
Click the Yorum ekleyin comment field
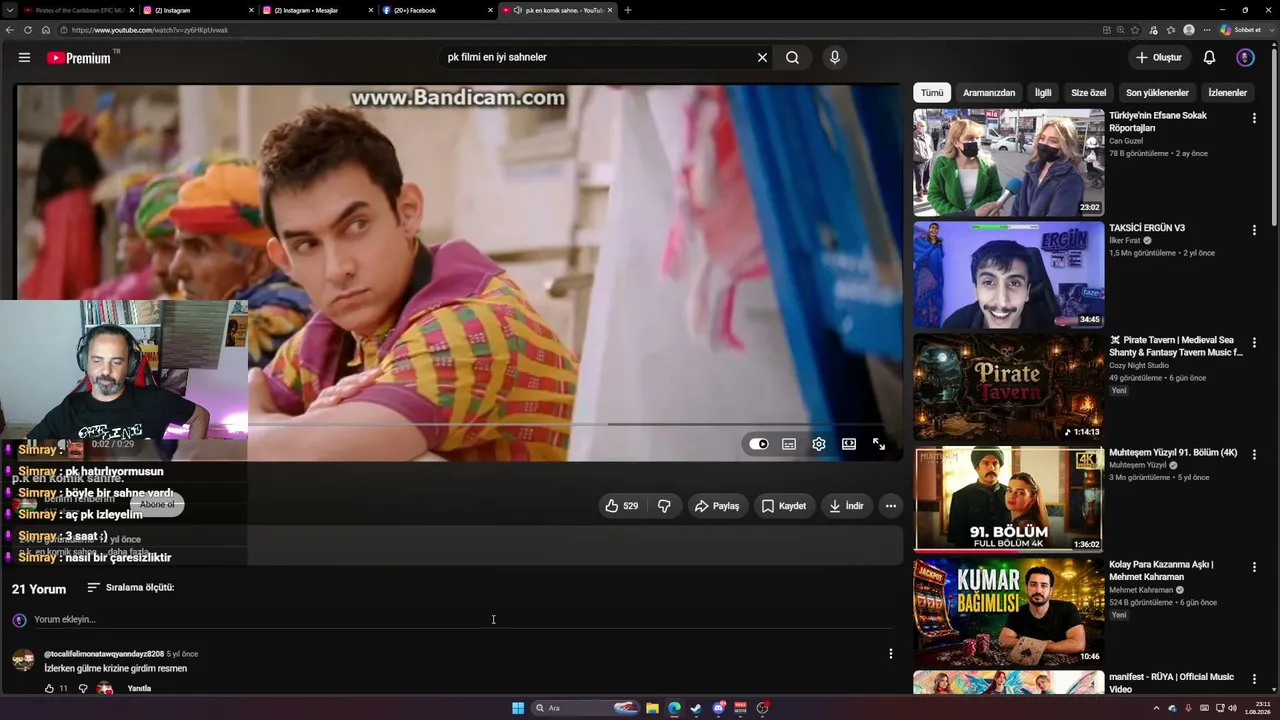tap(463, 620)
